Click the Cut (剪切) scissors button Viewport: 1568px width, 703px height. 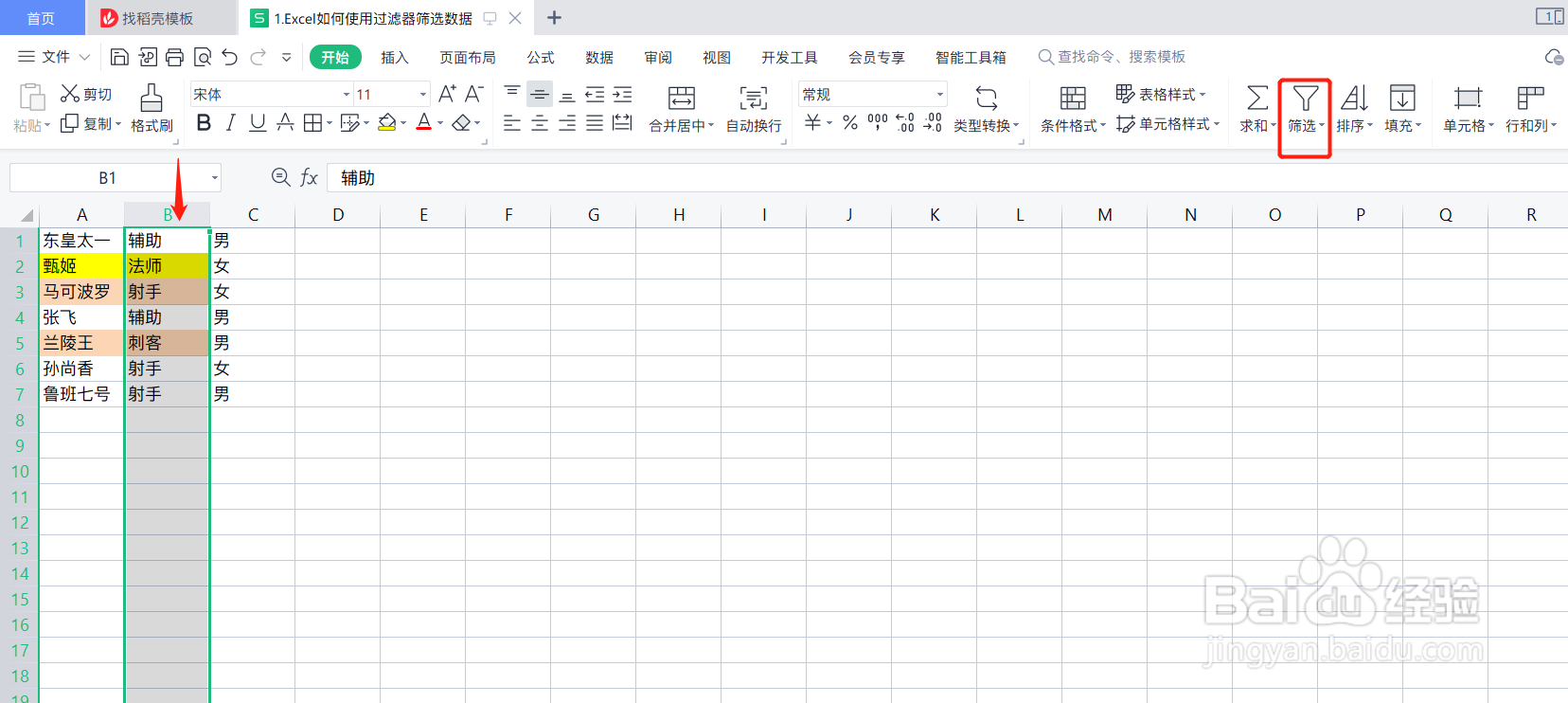point(86,94)
